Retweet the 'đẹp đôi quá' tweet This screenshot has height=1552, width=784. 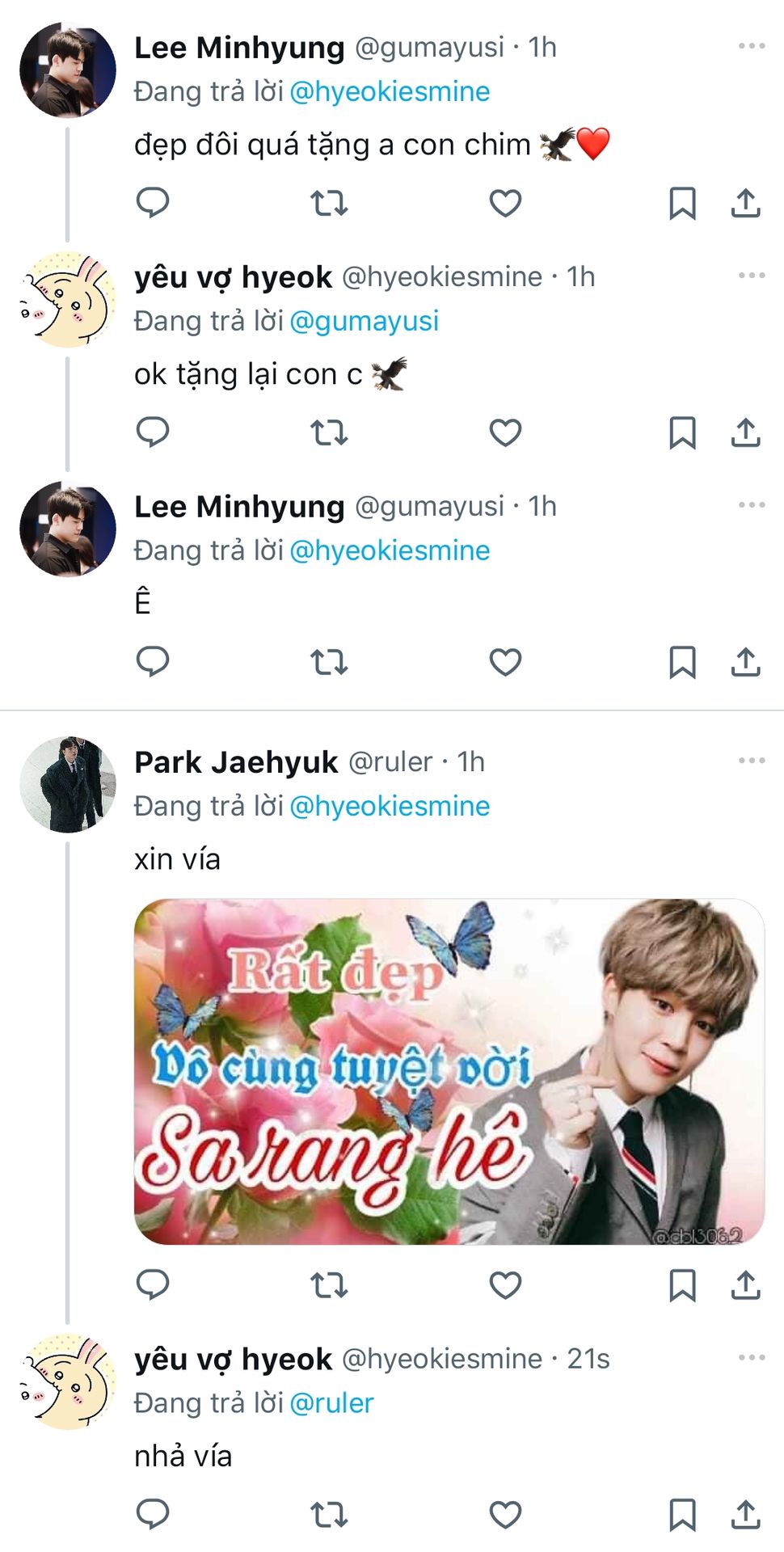click(329, 203)
